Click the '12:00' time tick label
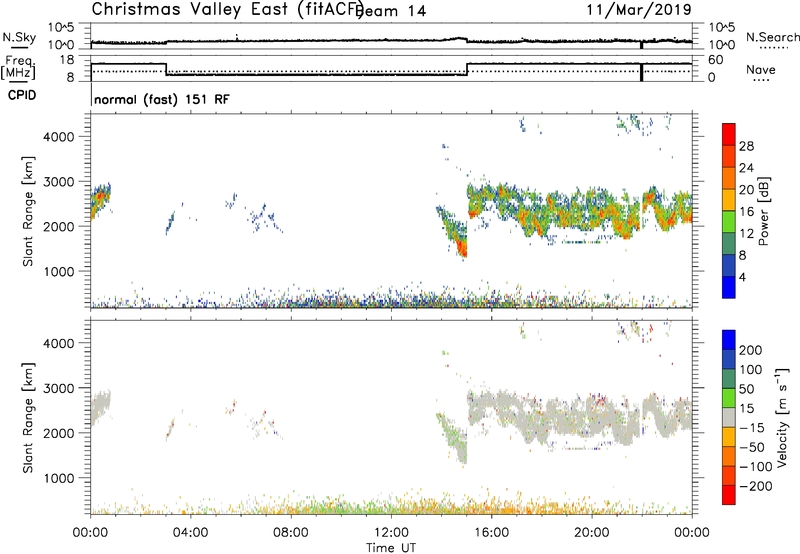This screenshot has height=554, width=800. point(391,533)
